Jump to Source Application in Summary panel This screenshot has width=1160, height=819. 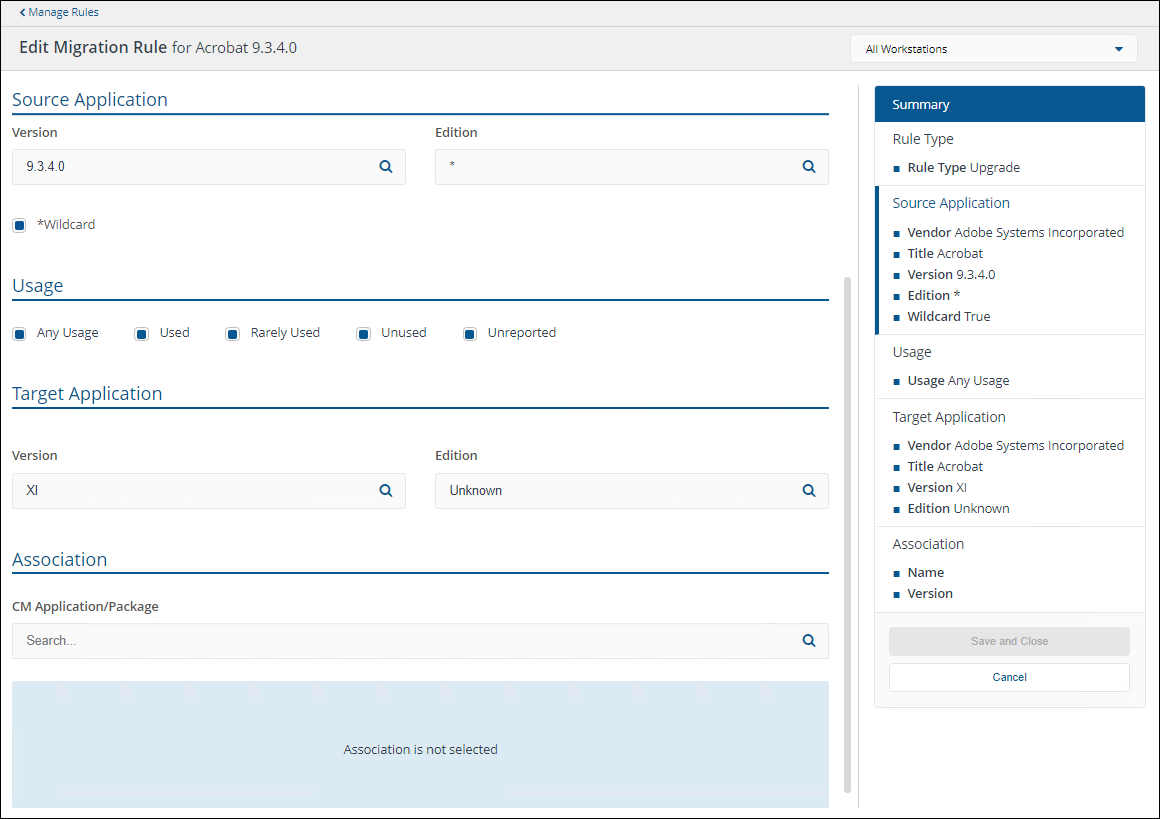[x=951, y=203]
